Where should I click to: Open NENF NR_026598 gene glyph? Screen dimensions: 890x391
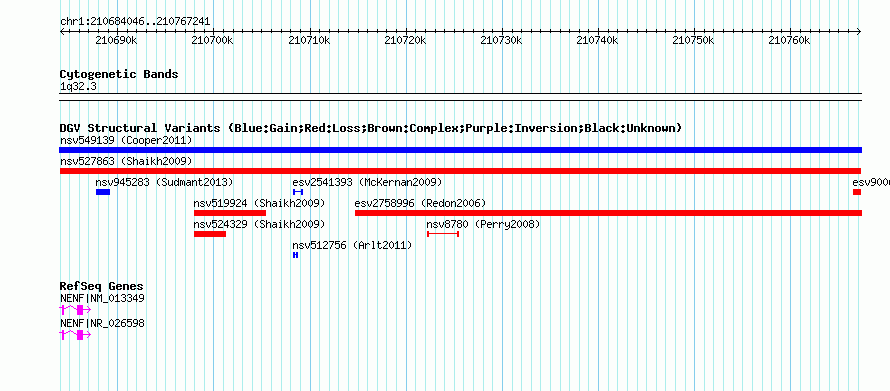75,335
